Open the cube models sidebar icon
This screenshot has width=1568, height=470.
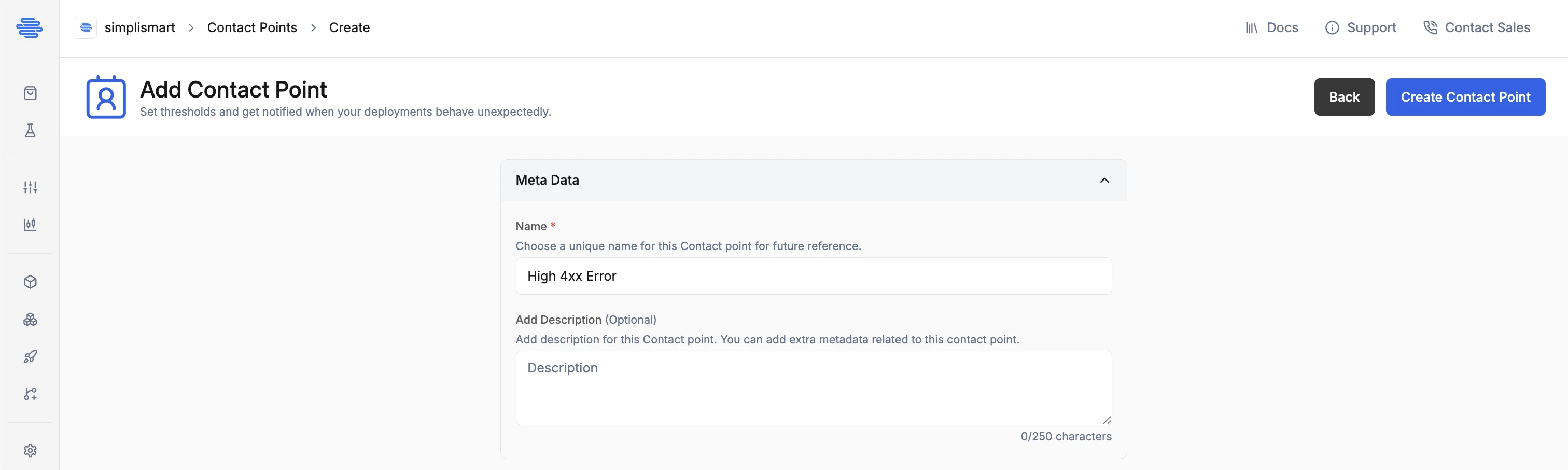click(x=30, y=282)
